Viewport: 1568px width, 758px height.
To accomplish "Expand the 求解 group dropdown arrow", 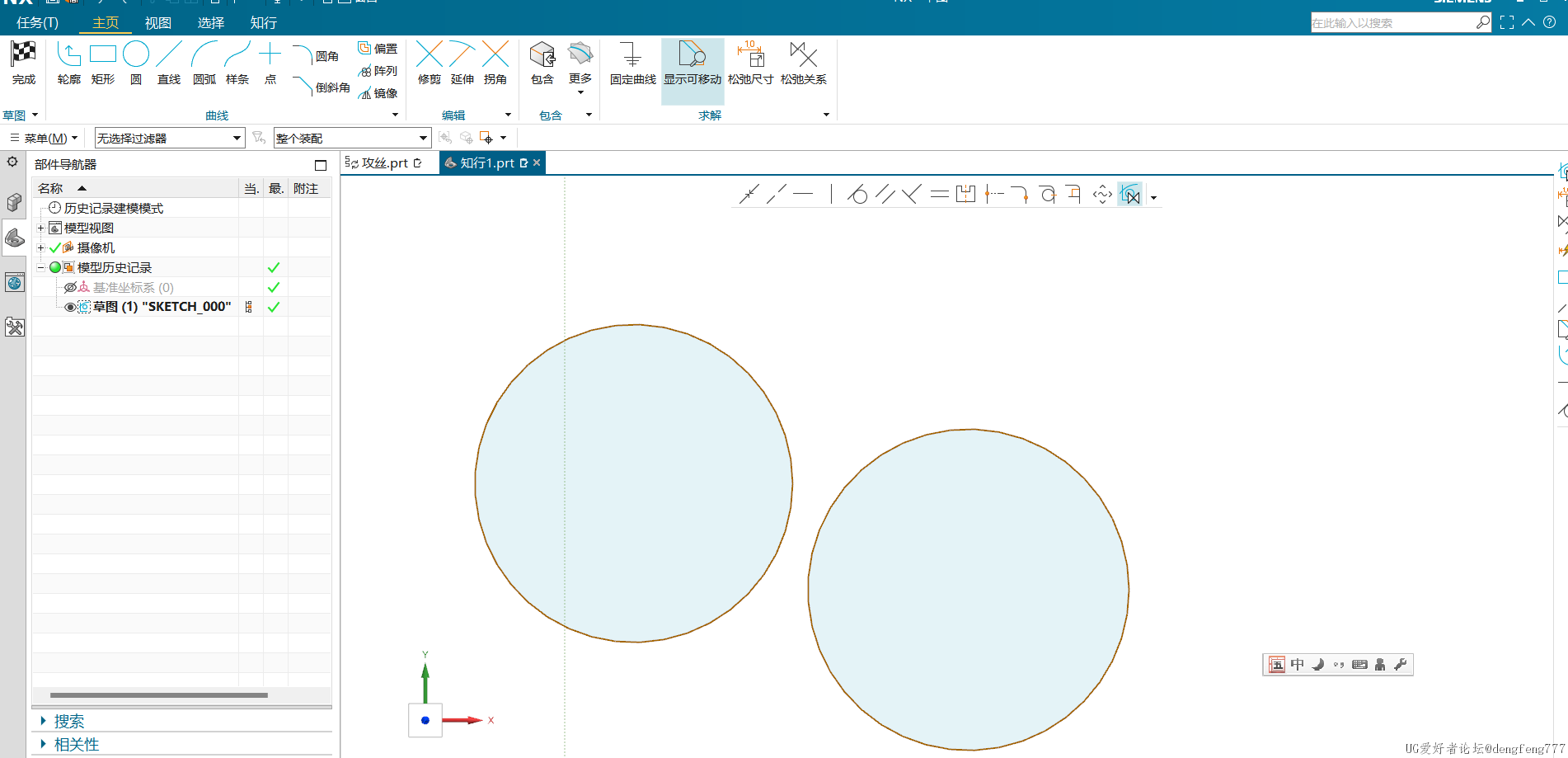I will pyautogui.click(x=826, y=115).
